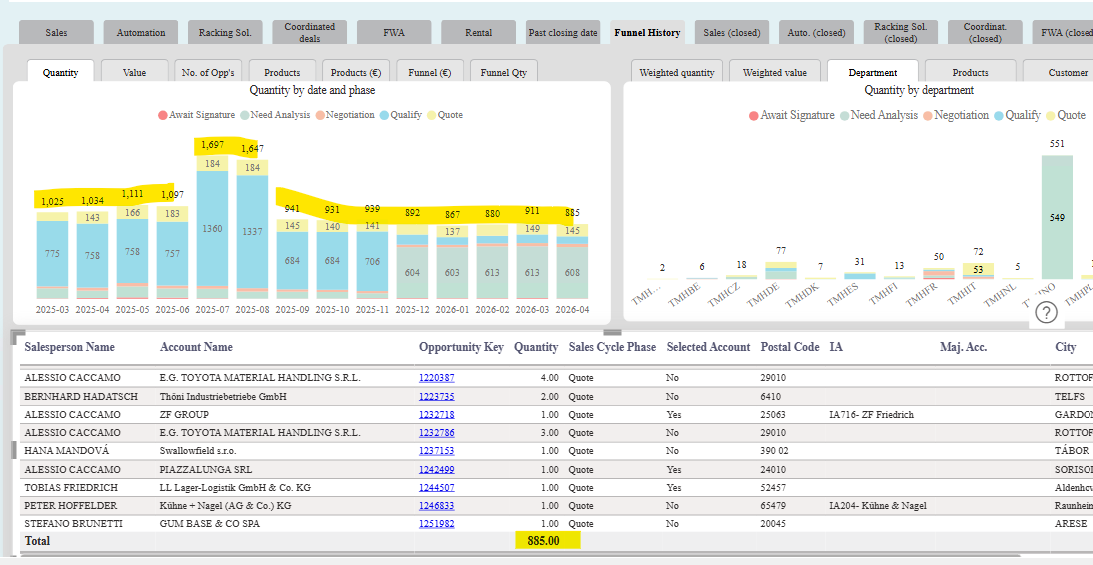The width and height of the screenshot is (1093, 565).
Task: Select the GUM BASE & CO SPA cell
Action: [210, 523]
